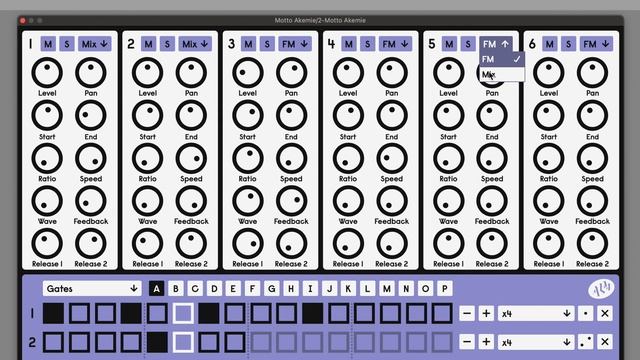Delete sequencer row 2 with X button

click(605, 342)
